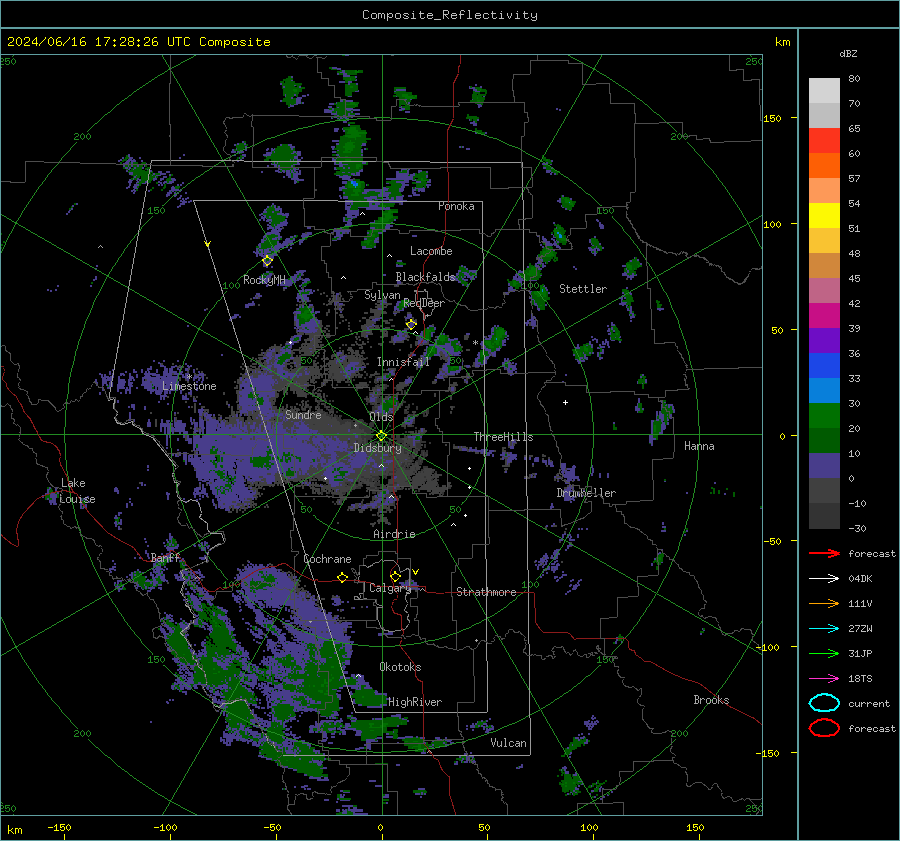This screenshot has width=900, height=841.
Task: Click the Hanna city label
Action: (699, 446)
